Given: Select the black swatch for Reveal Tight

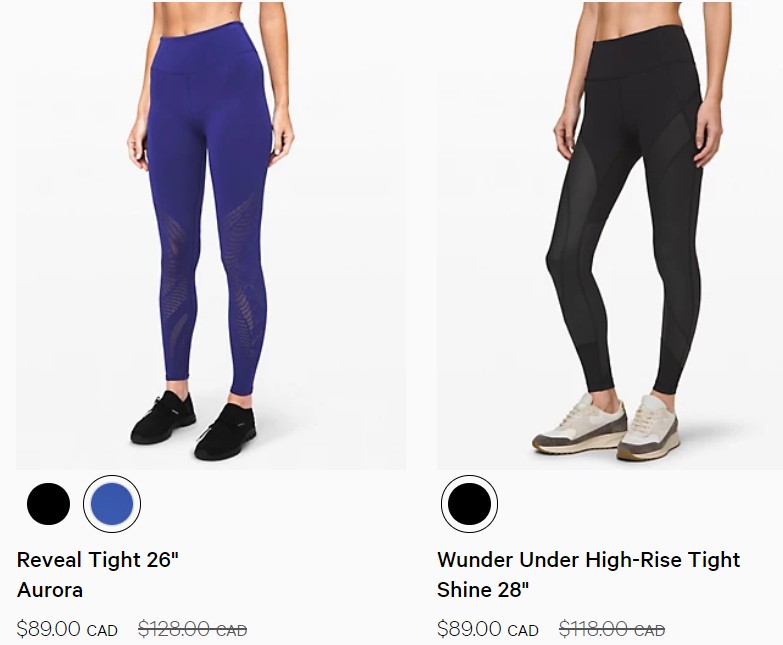Looking at the screenshot, I should (48, 504).
